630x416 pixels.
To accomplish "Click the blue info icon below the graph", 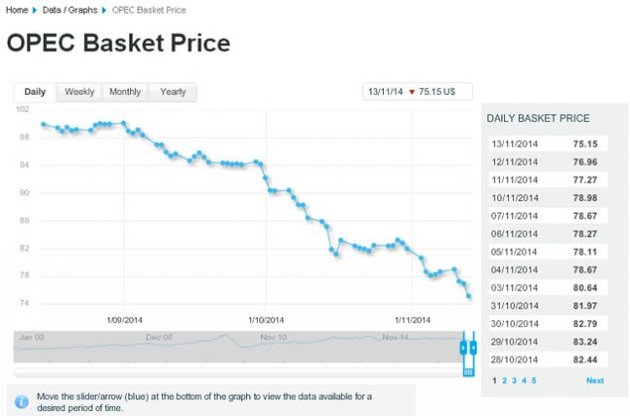I will 21,397.
